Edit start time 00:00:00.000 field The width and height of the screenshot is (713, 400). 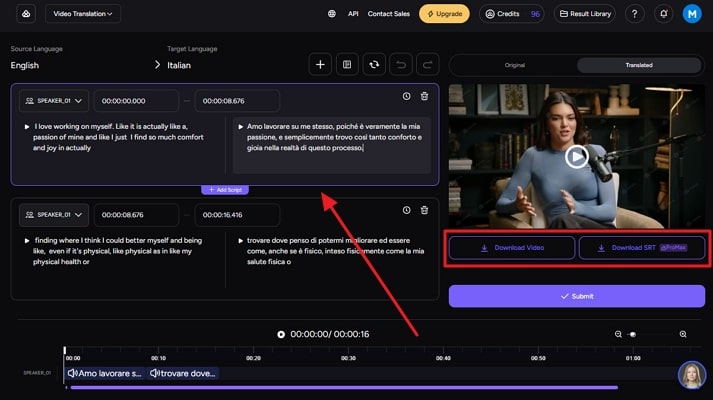[136, 100]
